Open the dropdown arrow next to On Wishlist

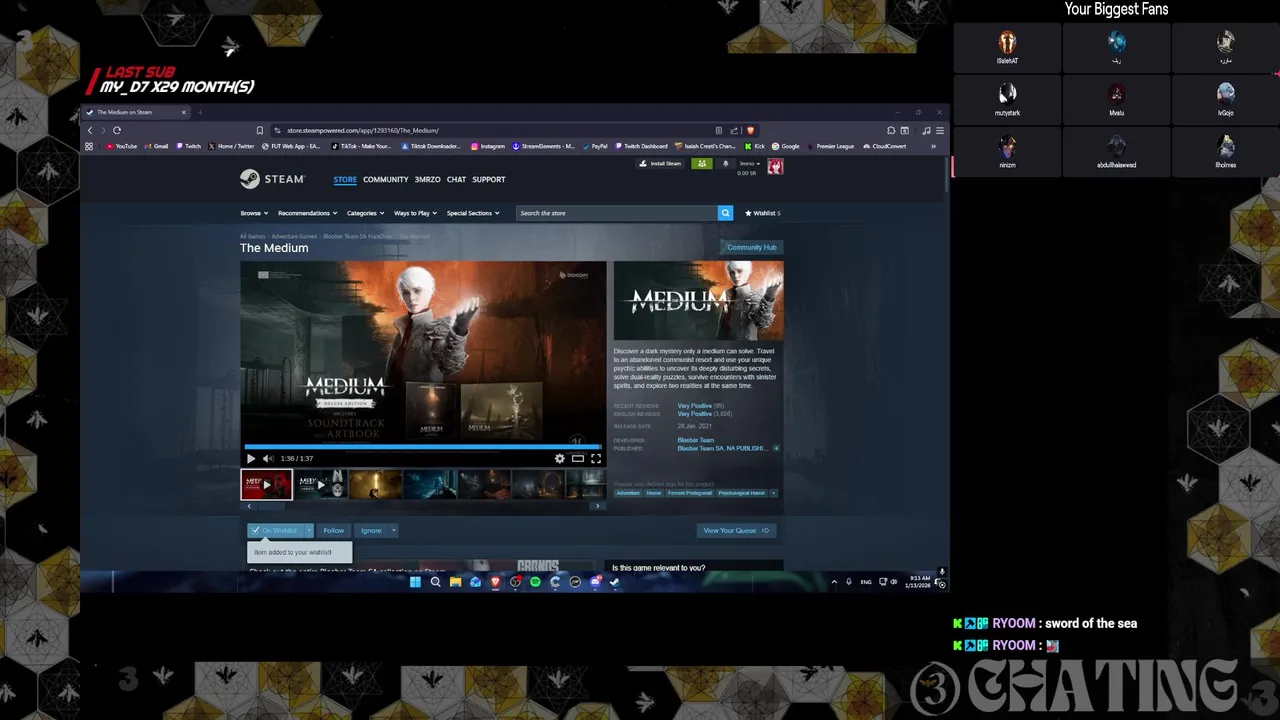[x=309, y=530]
